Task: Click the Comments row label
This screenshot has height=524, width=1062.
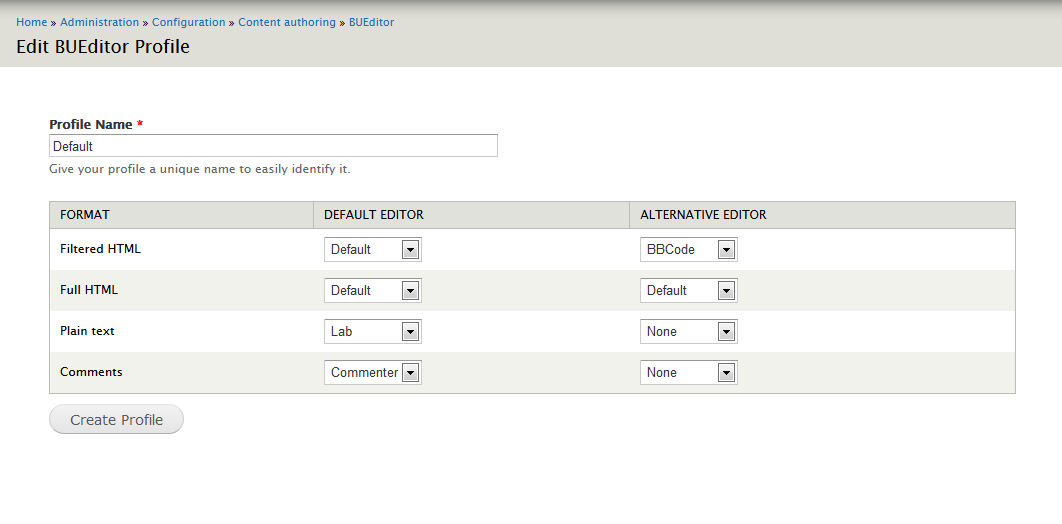Action: click(91, 372)
